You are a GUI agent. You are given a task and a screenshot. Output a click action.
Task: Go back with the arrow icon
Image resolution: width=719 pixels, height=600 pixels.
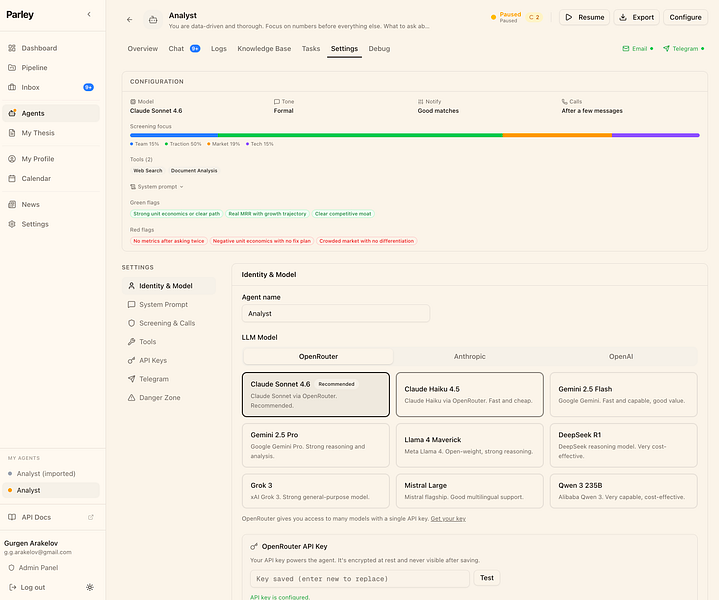click(129, 20)
